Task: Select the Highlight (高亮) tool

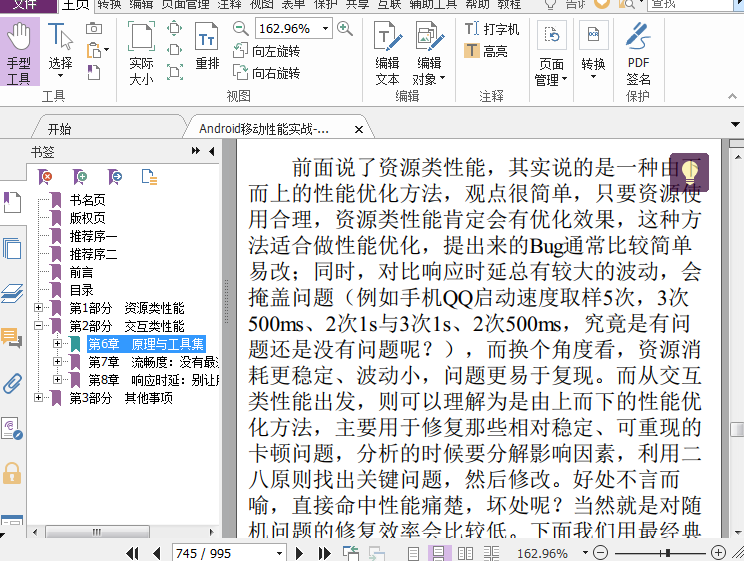Action: click(486, 50)
